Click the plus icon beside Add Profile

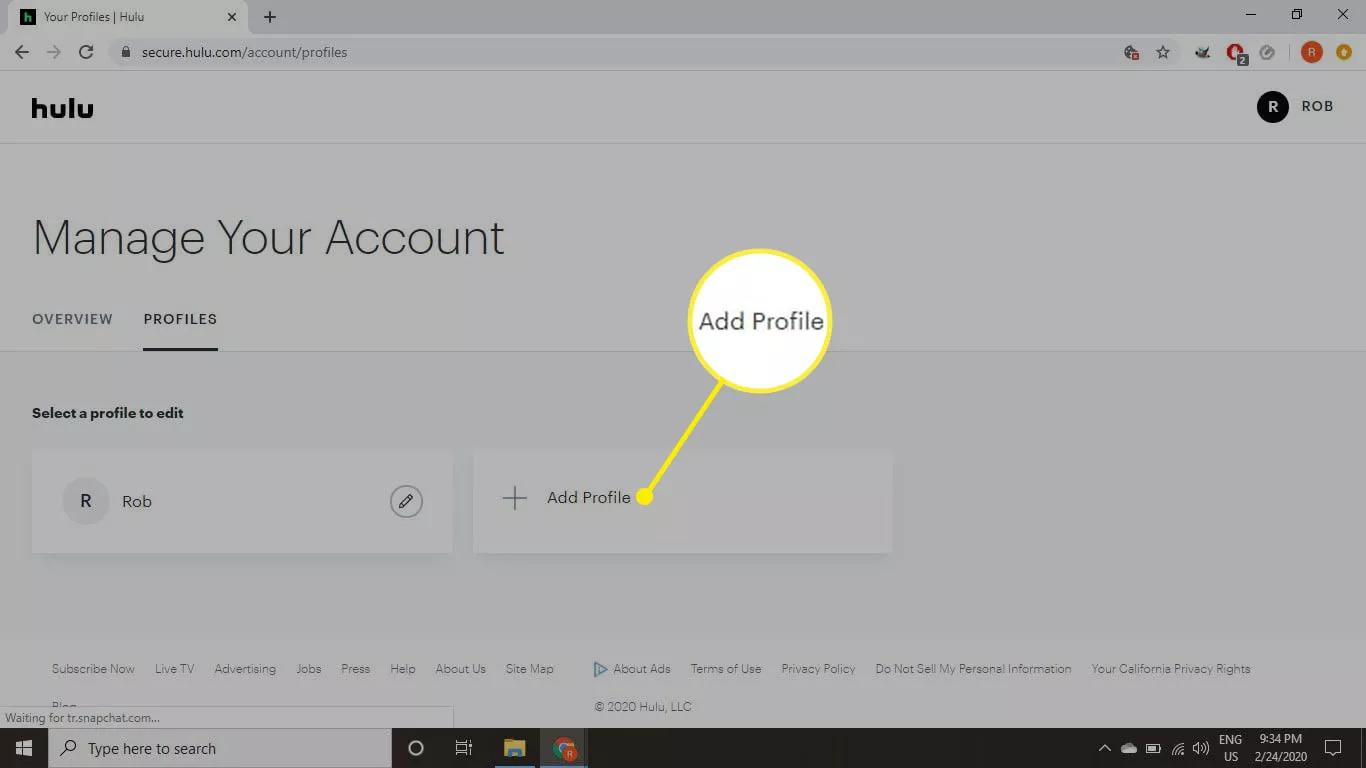click(x=514, y=498)
